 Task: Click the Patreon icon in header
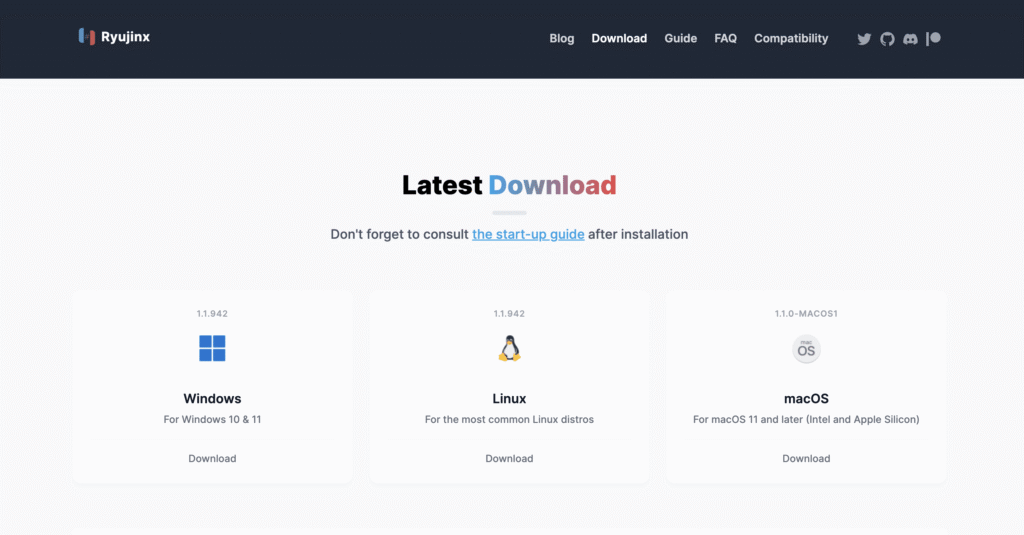click(933, 39)
